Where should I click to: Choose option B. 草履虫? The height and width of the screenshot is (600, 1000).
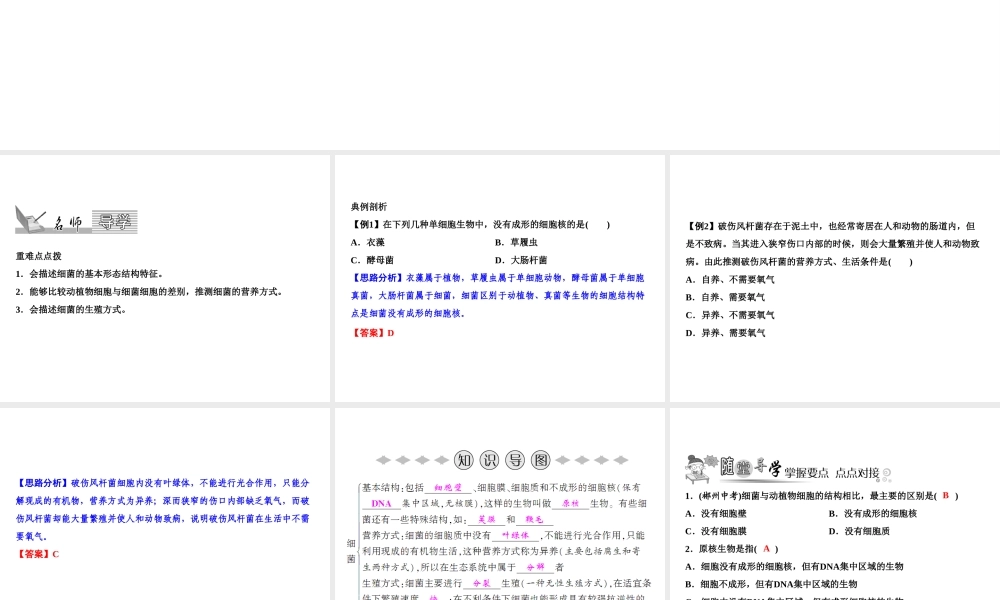click(x=516, y=242)
